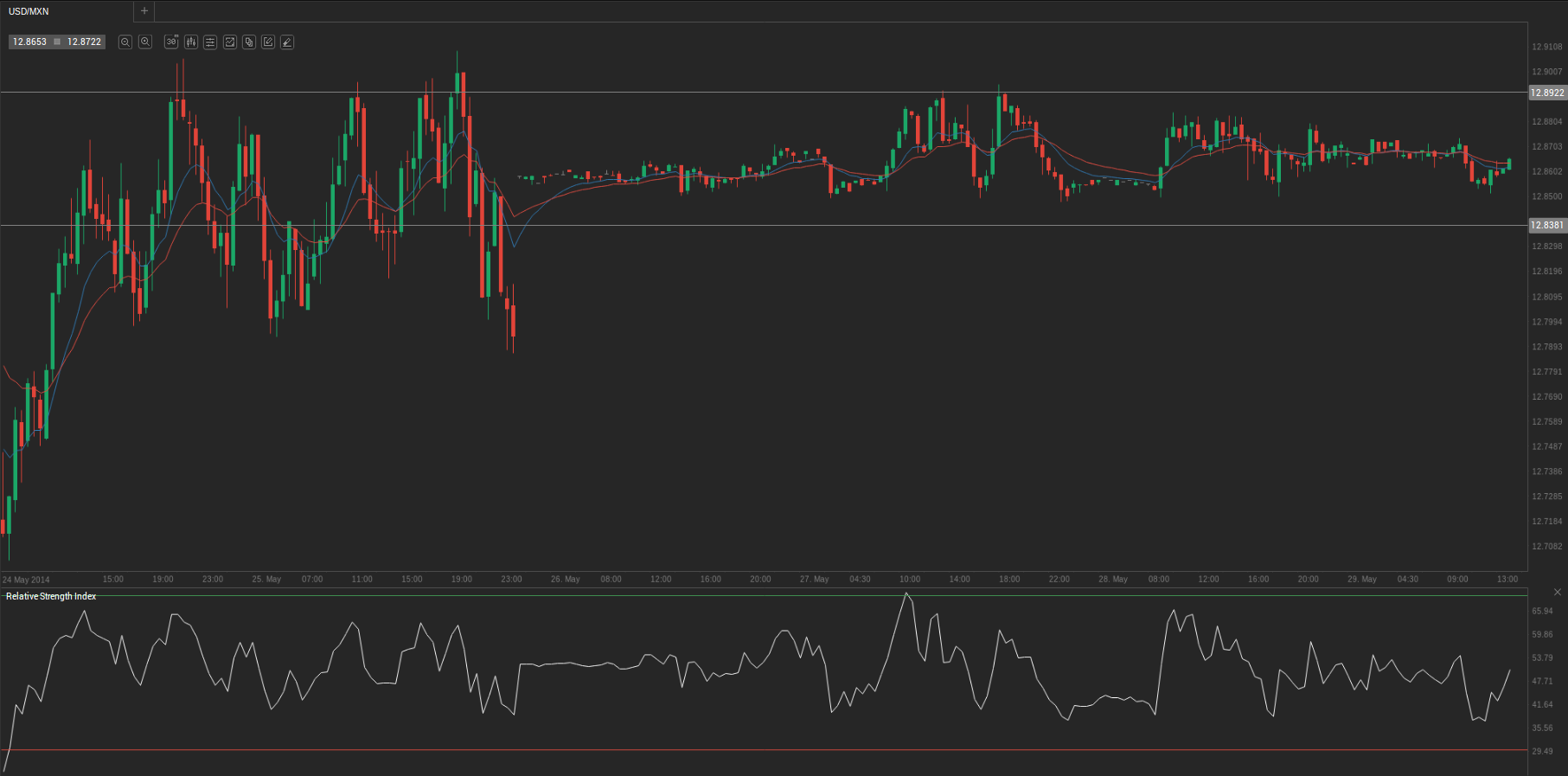Click the ask price 12.8722
This screenshot has width=1568, height=776.
pos(84,42)
